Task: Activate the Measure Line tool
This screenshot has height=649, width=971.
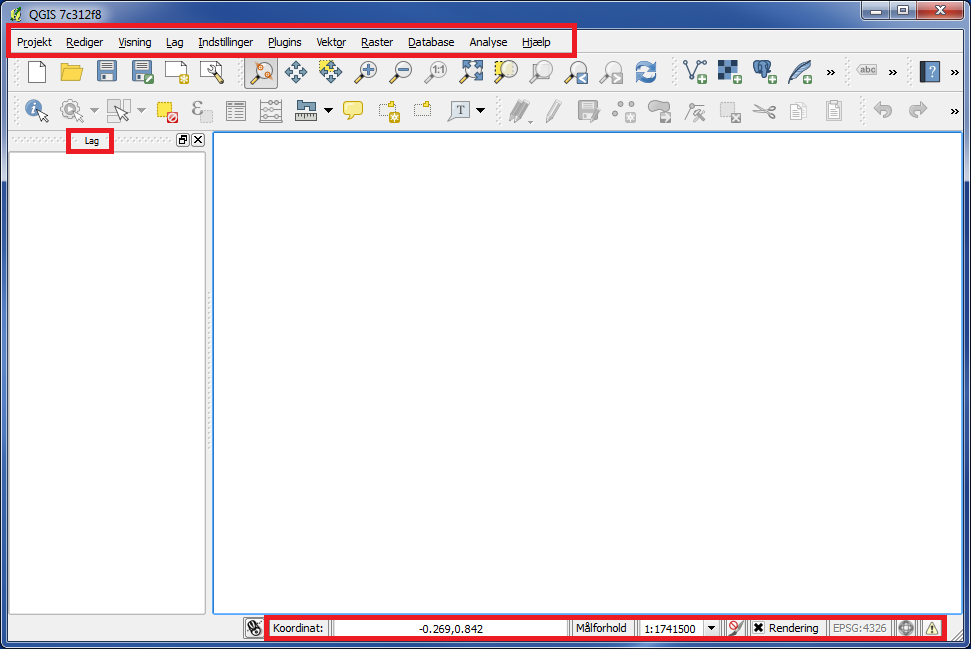Action: click(x=306, y=111)
